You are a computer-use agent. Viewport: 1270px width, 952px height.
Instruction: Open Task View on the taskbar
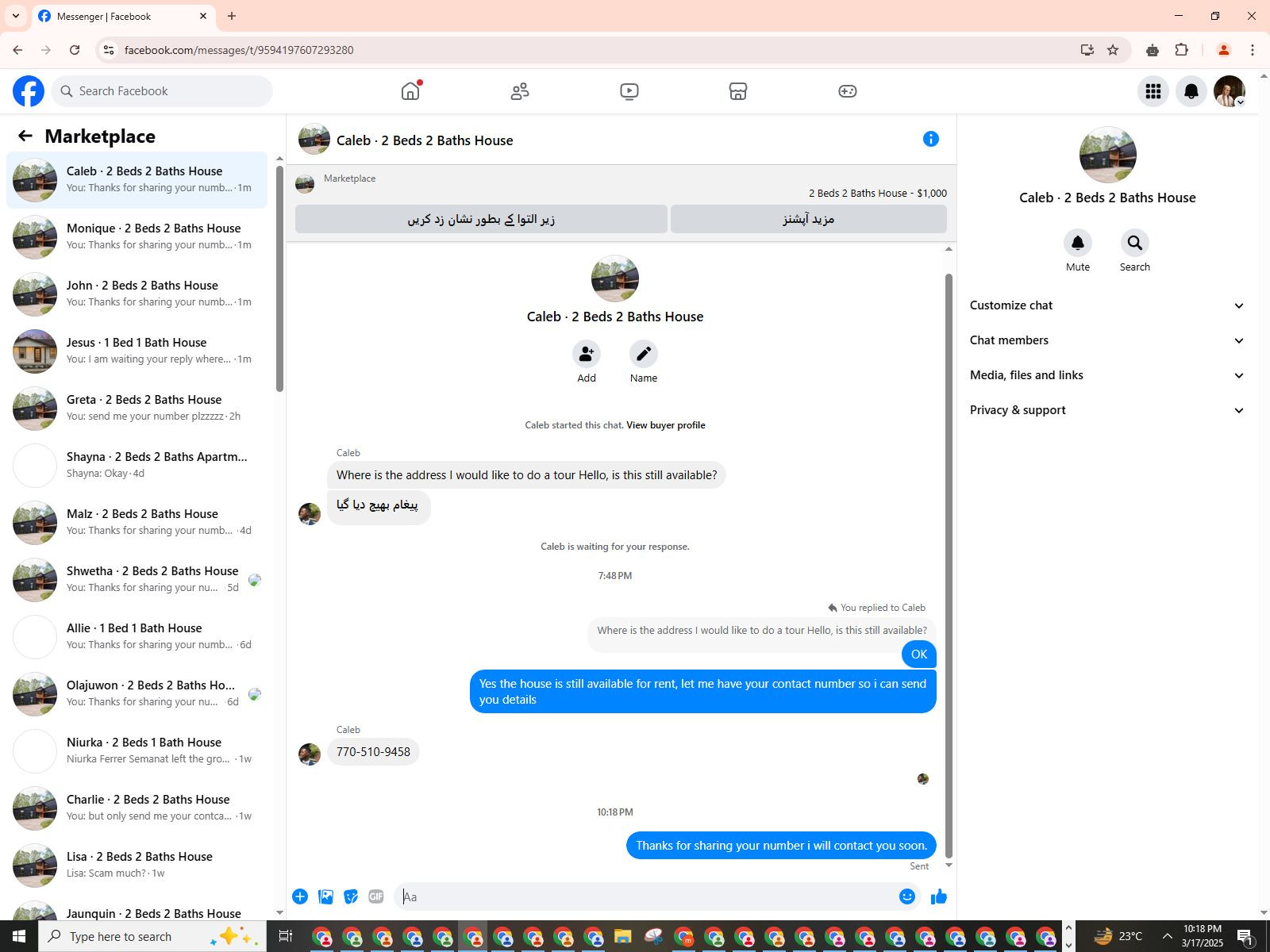(286, 936)
